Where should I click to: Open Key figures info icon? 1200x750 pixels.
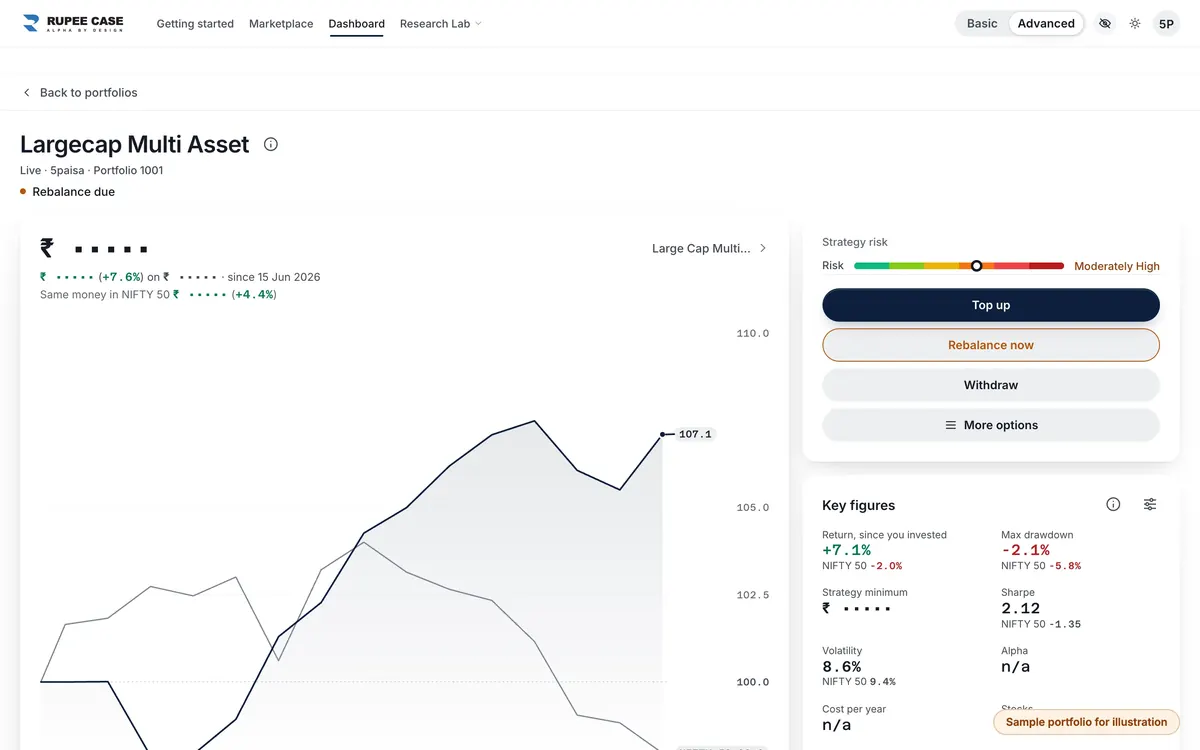coord(1113,504)
